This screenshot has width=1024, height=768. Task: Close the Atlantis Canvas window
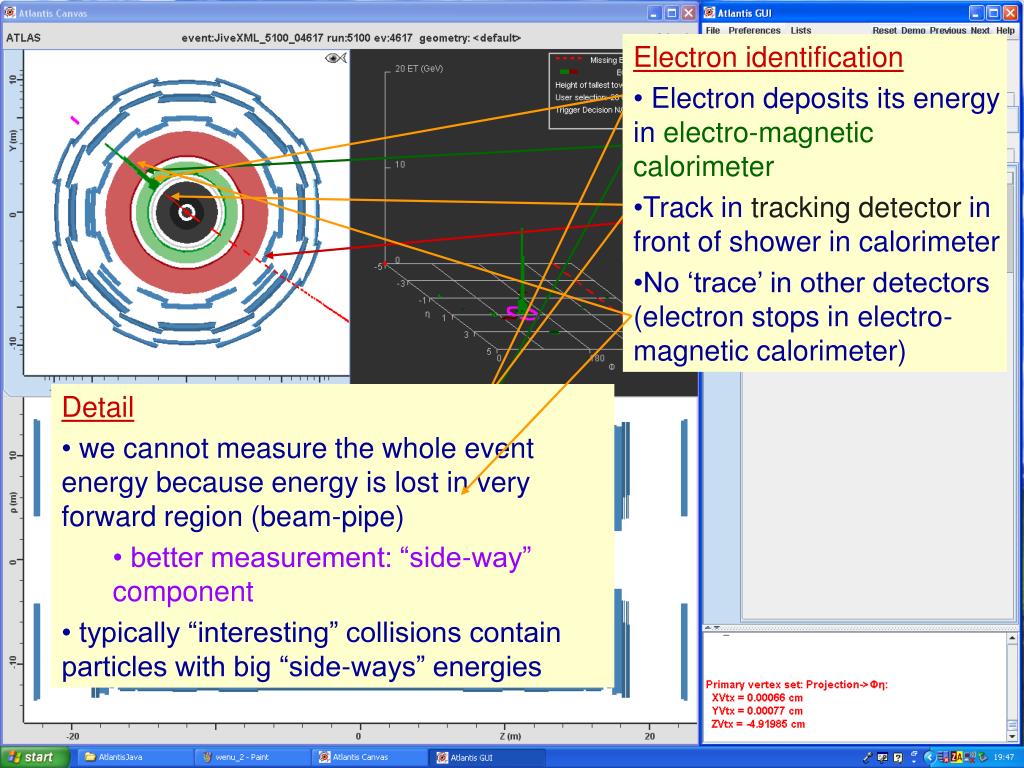coord(688,12)
